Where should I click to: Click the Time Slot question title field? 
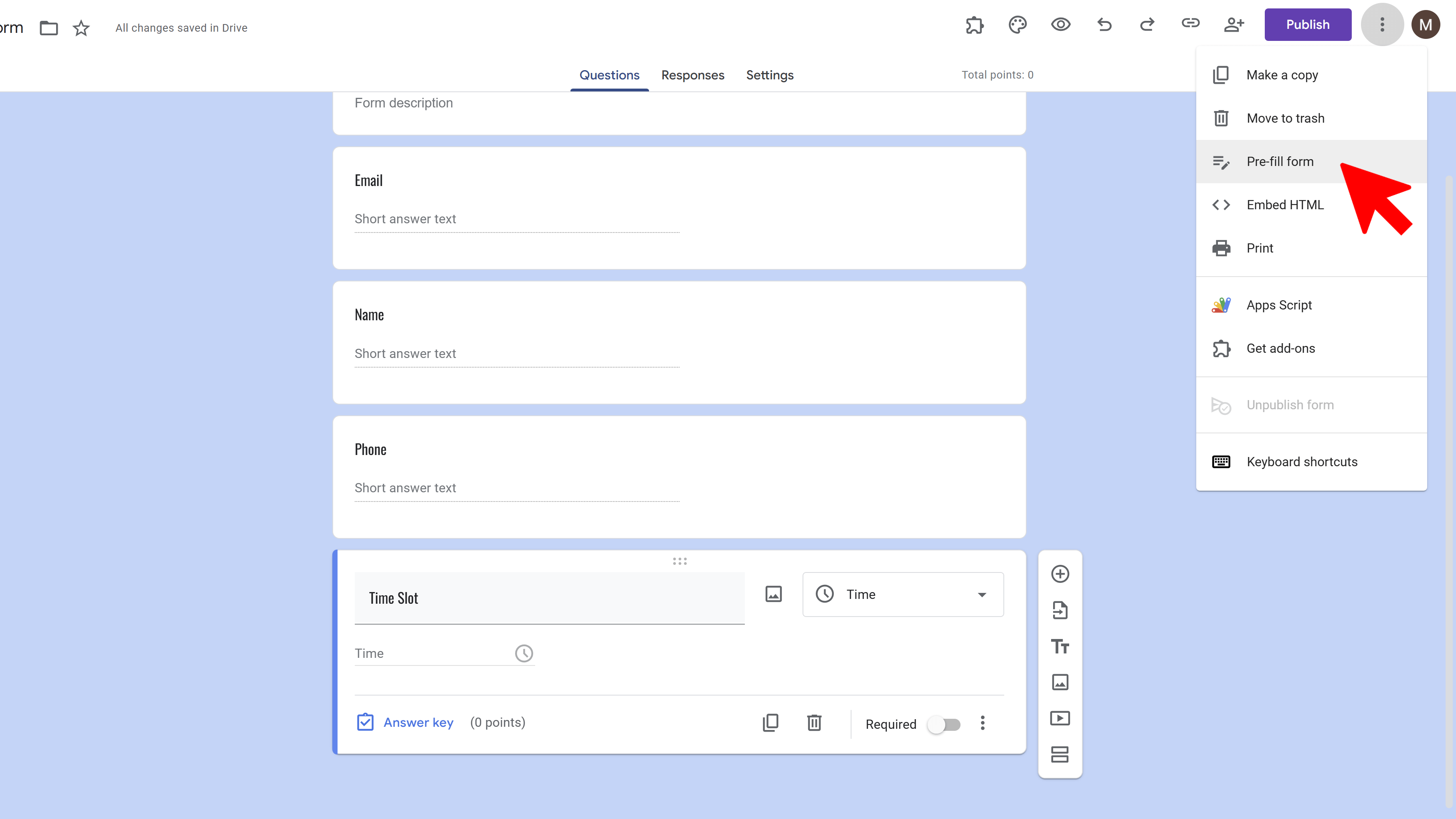click(549, 598)
